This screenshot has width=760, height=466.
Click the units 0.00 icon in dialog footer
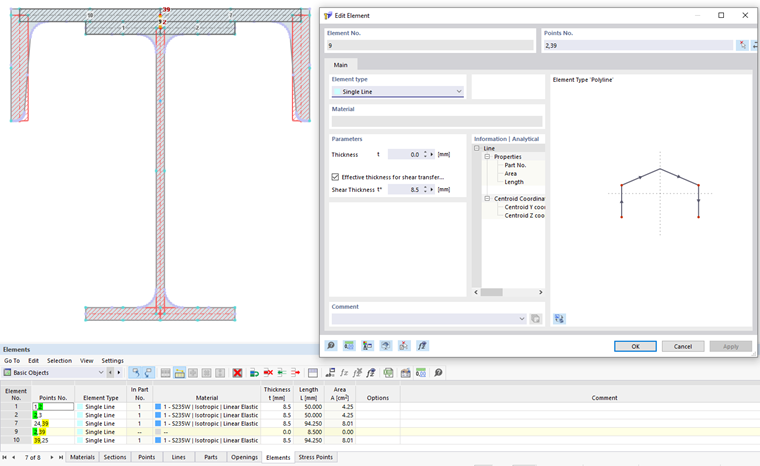click(x=349, y=346)
